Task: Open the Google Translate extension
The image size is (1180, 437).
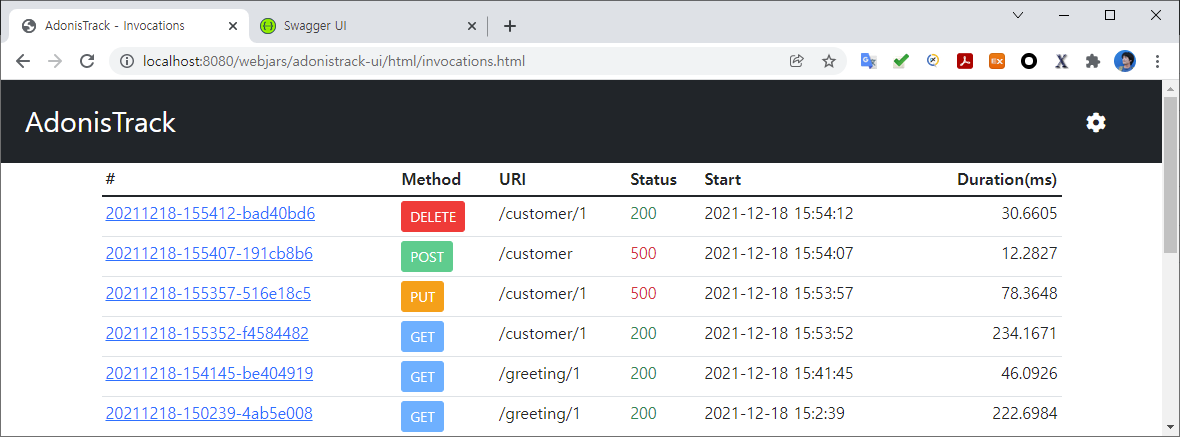Action: 868,62
